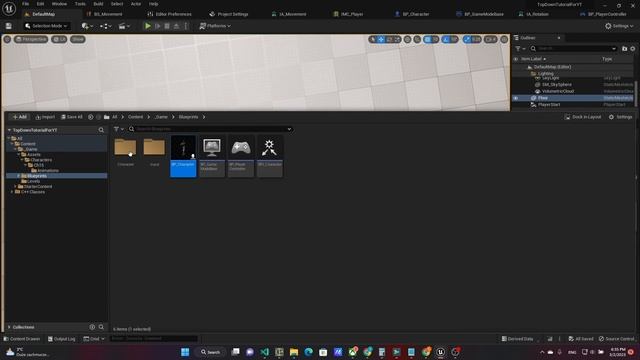
Task: Choose the scale objects tool in viewport
Action: pyautogui.click(x=397, y=40)
